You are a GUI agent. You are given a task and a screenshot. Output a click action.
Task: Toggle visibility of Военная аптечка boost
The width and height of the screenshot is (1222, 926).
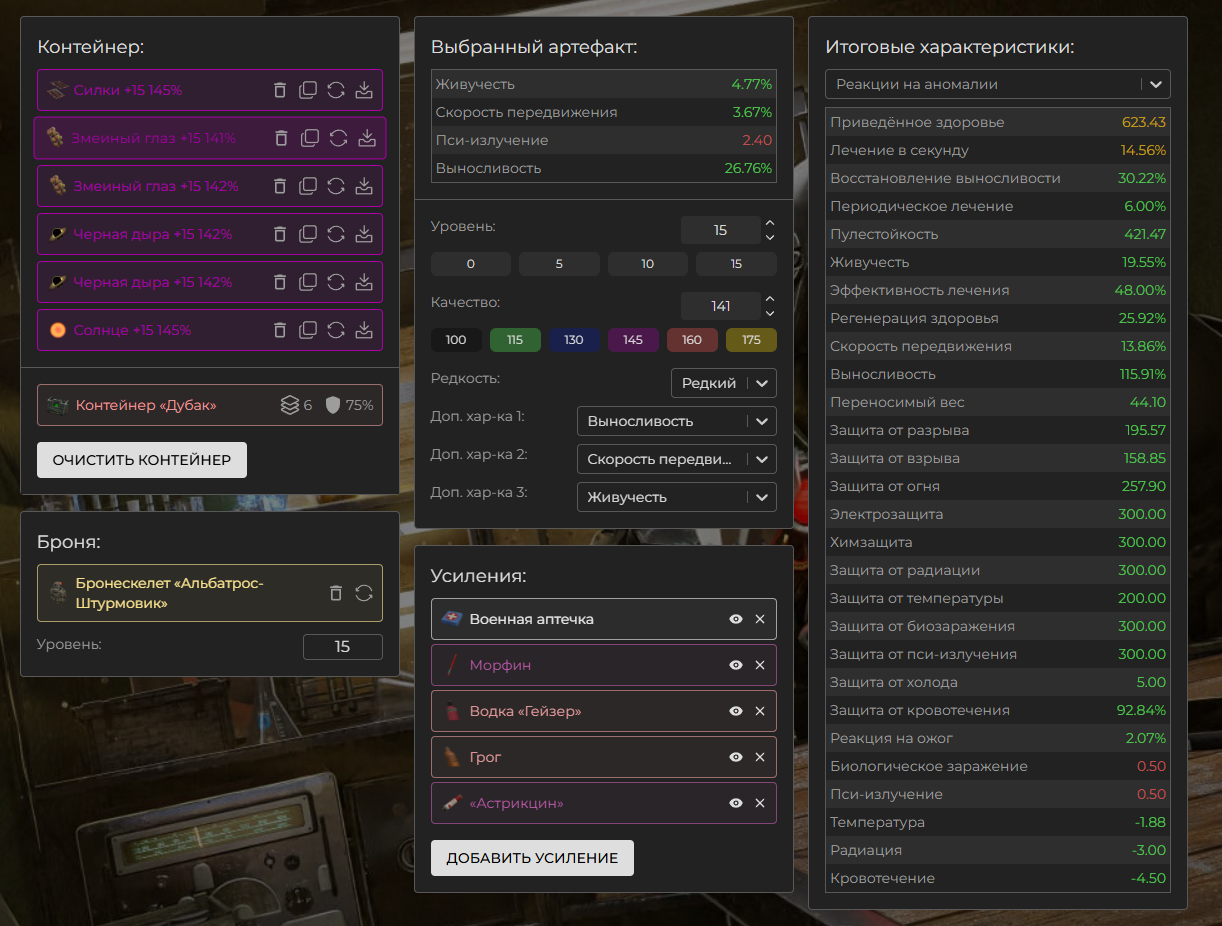tap(736, 619)
